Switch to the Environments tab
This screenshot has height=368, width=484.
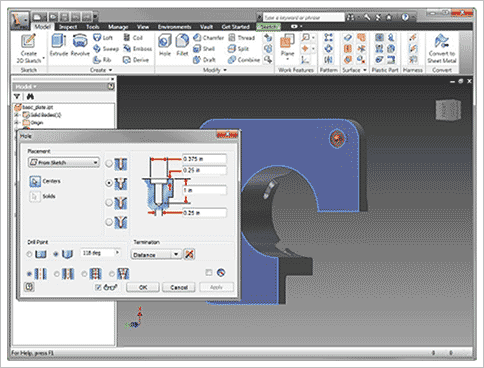[x=174, y=27]
